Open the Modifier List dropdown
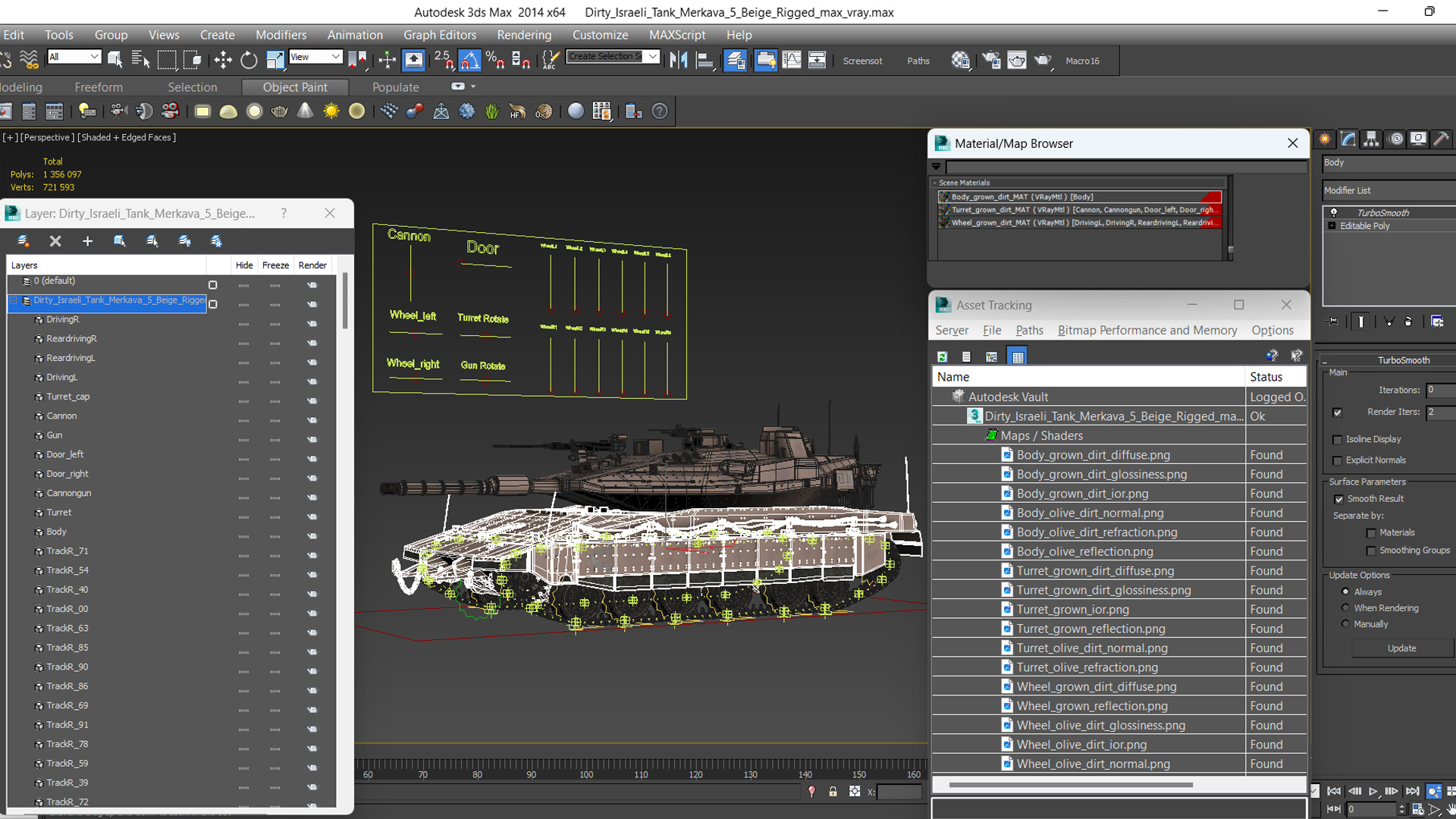The width and height of the screenshot is (1456, 819). pos(1389,190)
